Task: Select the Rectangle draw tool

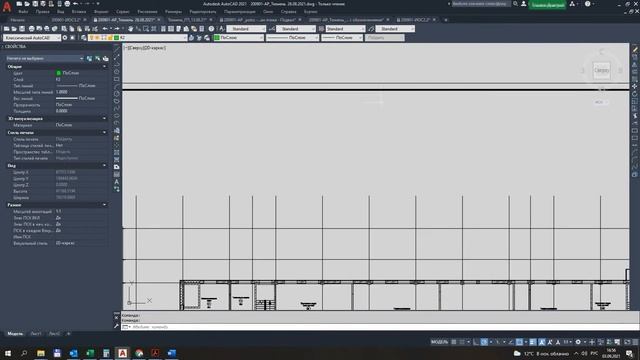Action: point(117,79)
